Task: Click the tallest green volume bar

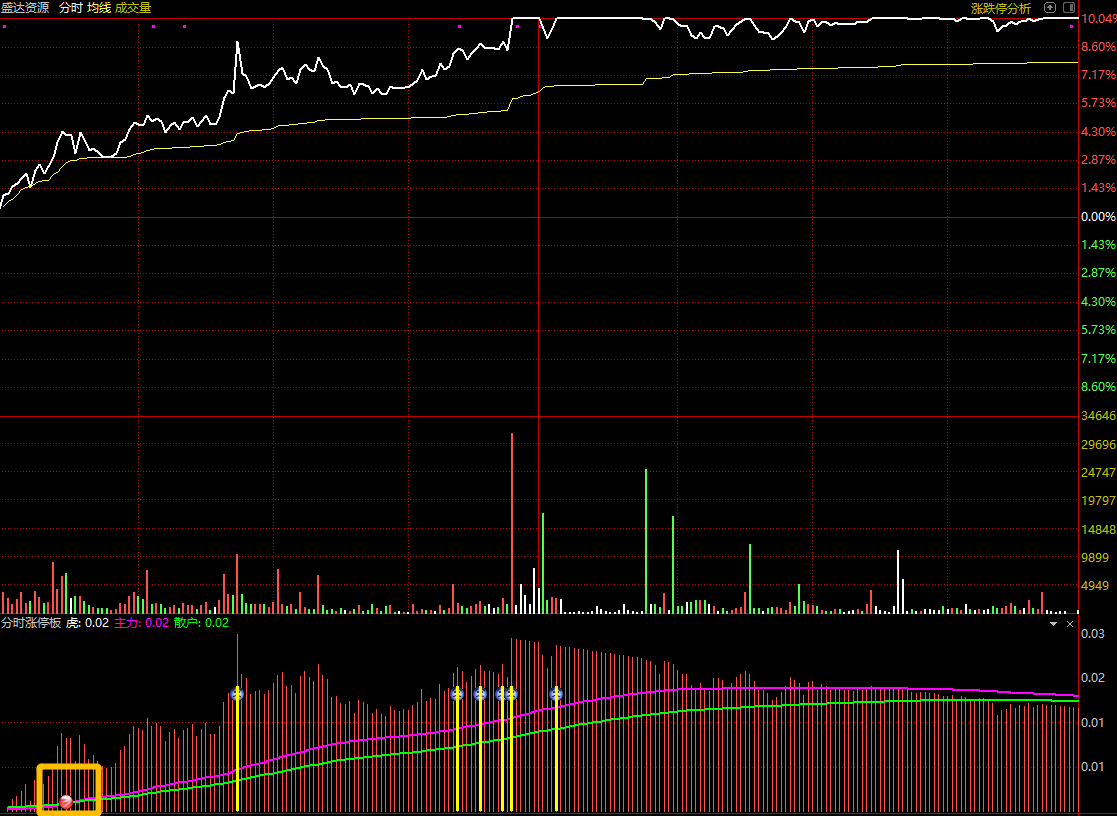Action: point(646,541)
